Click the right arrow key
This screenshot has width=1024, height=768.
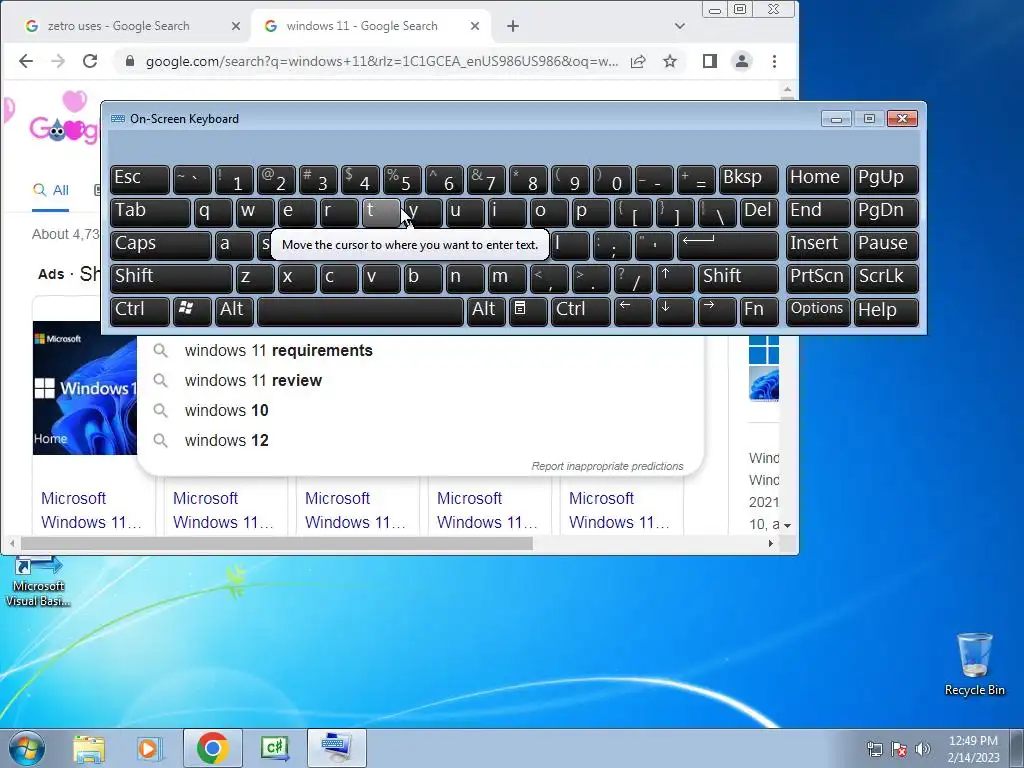point(717,311)
